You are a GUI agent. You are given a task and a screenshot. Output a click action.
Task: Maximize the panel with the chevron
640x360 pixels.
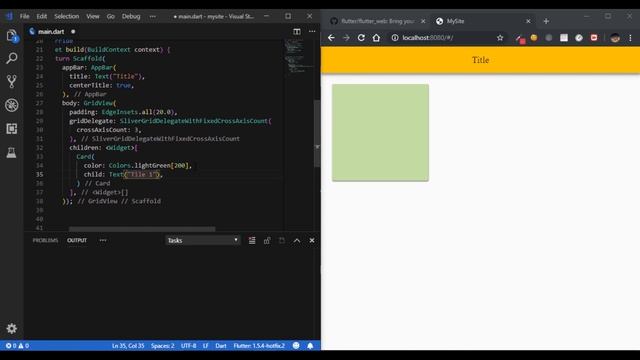pyautogui.click(x=297, y=240)
